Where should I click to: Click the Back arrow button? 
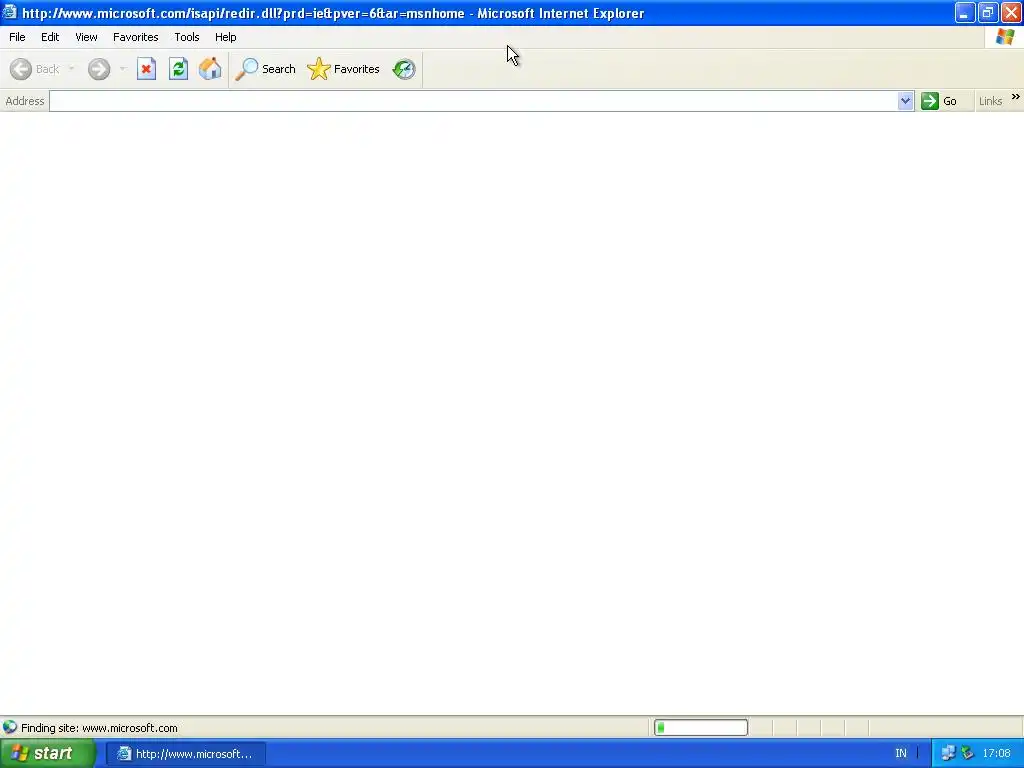21,69
